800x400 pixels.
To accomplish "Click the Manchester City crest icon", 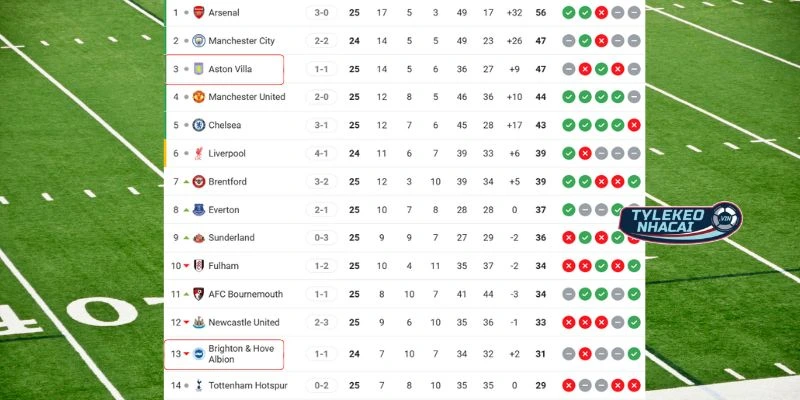I will 198,41.
